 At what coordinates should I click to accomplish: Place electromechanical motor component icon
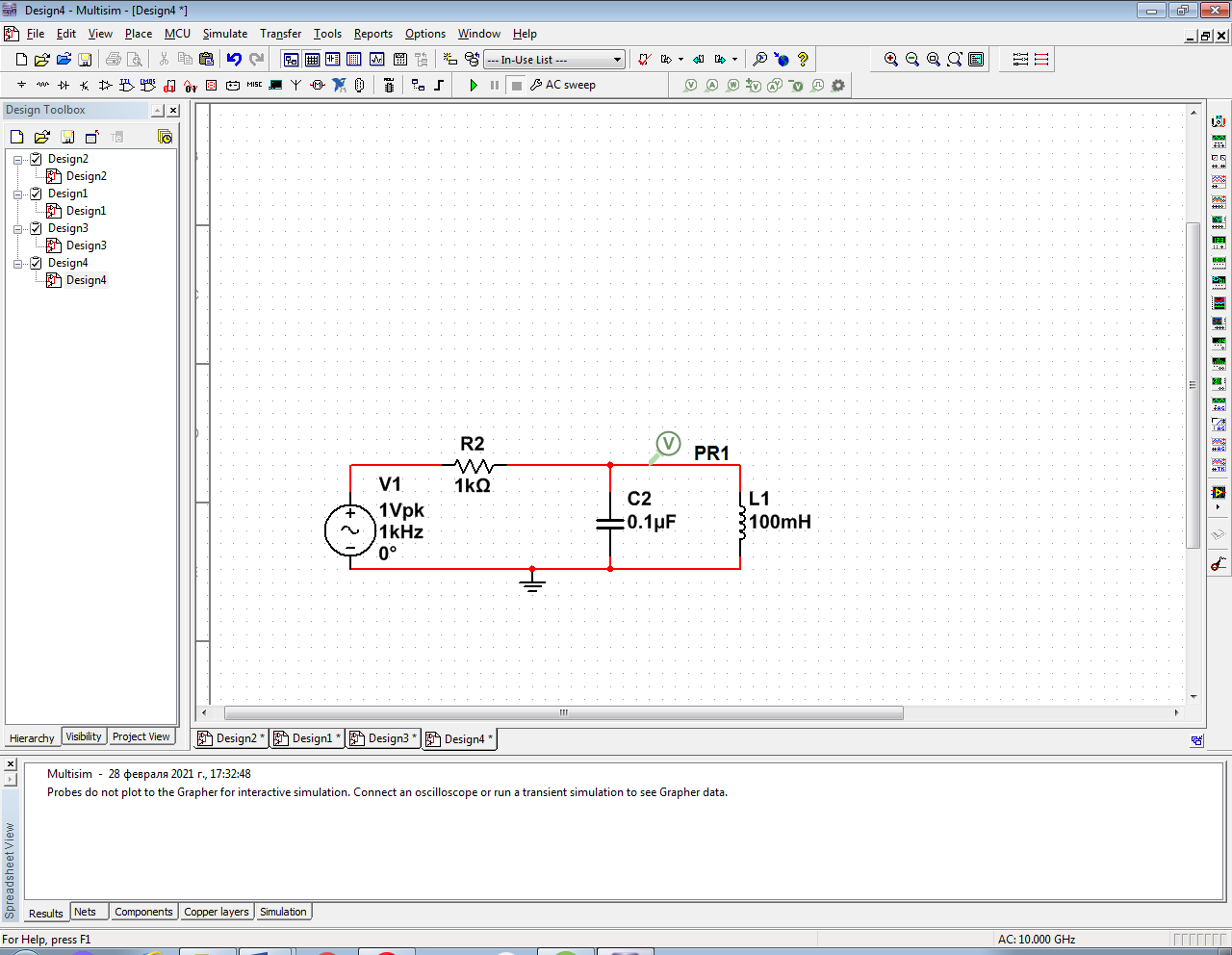(318, 85)
